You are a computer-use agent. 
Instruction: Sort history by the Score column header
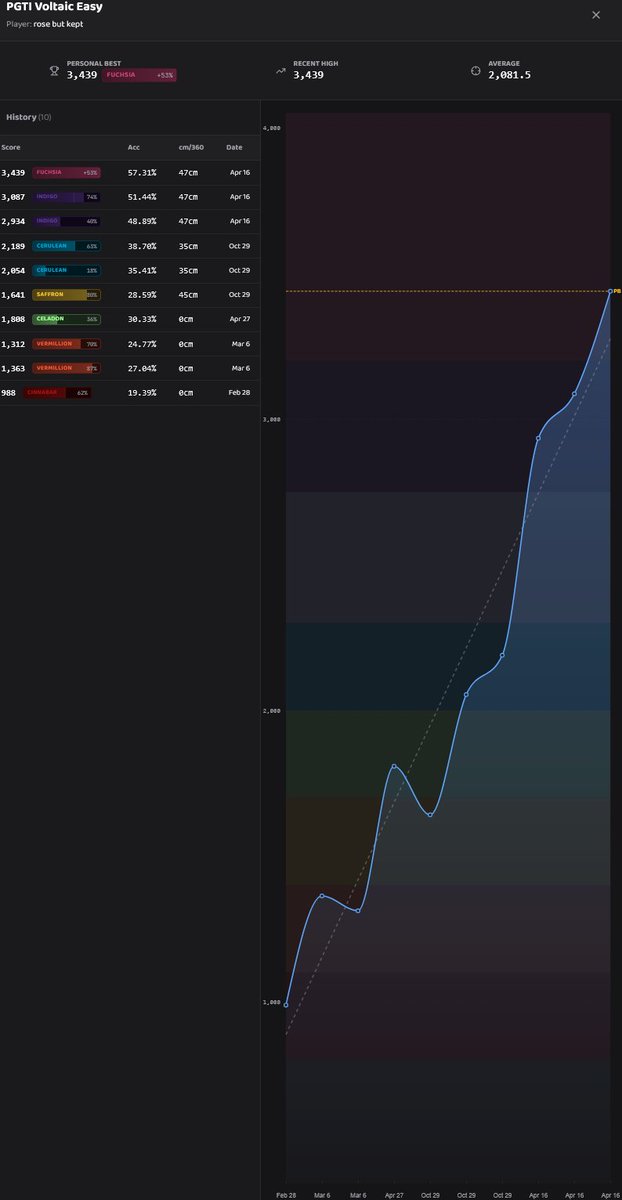(x=11, y=147)
